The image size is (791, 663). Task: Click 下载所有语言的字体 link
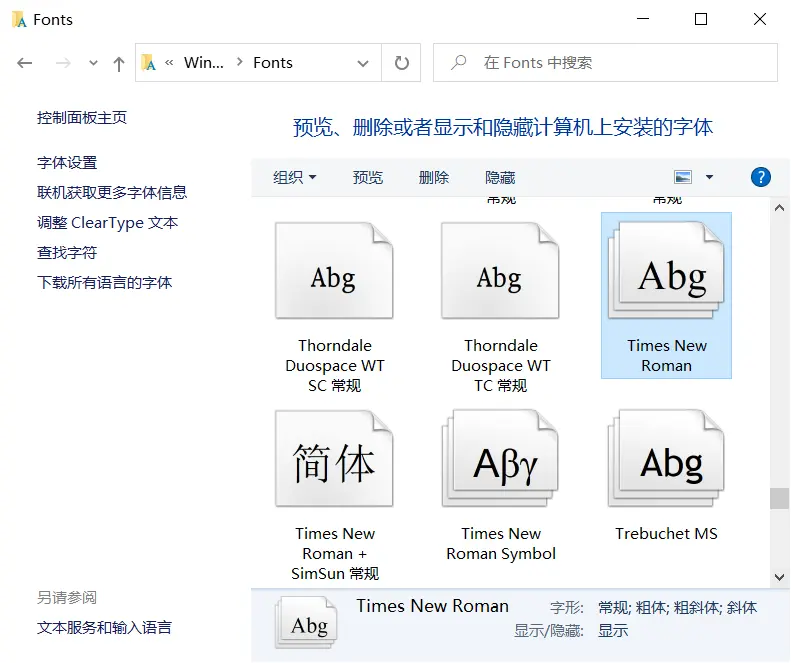(104, 282)
